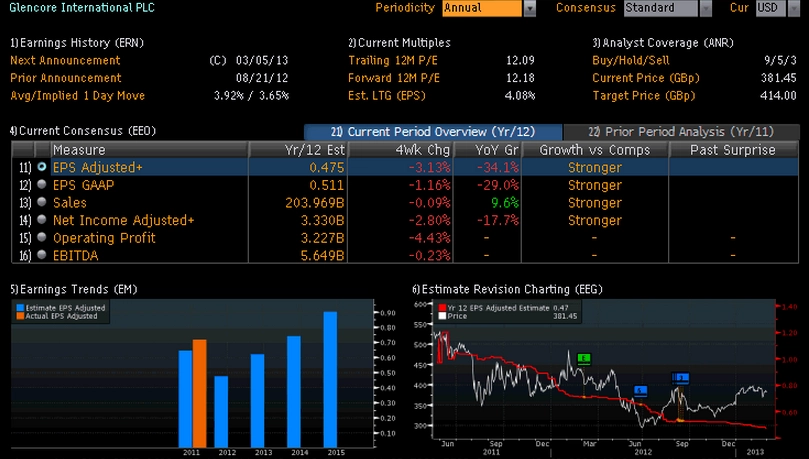
Task: Click the Glencore International PLC title
Action: pyautogui.click(x=82, y=8)
